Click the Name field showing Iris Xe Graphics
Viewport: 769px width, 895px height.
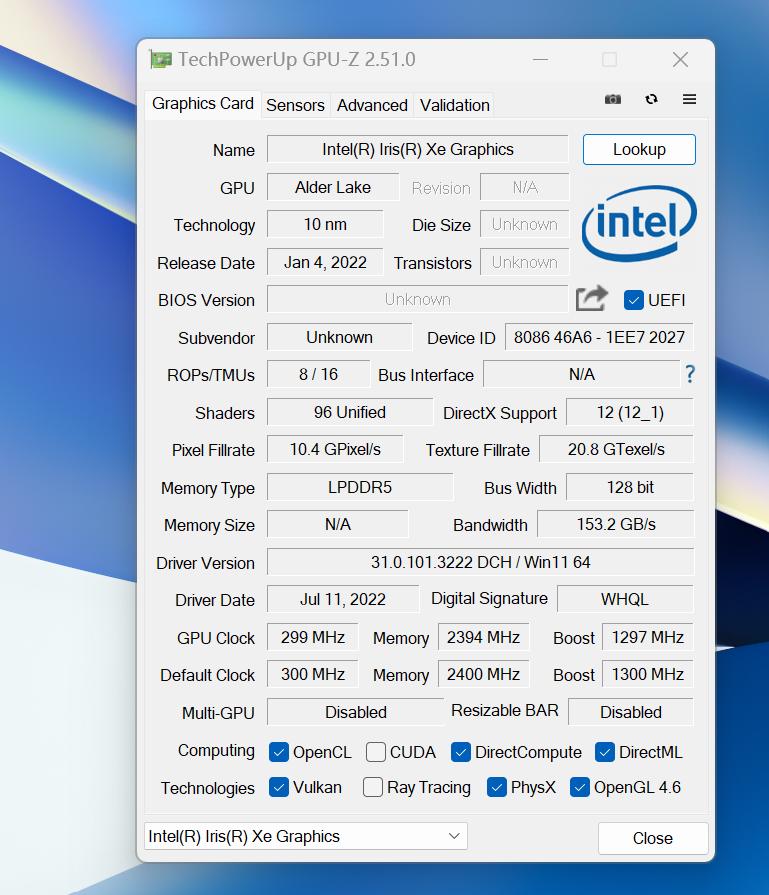(418, 150)
